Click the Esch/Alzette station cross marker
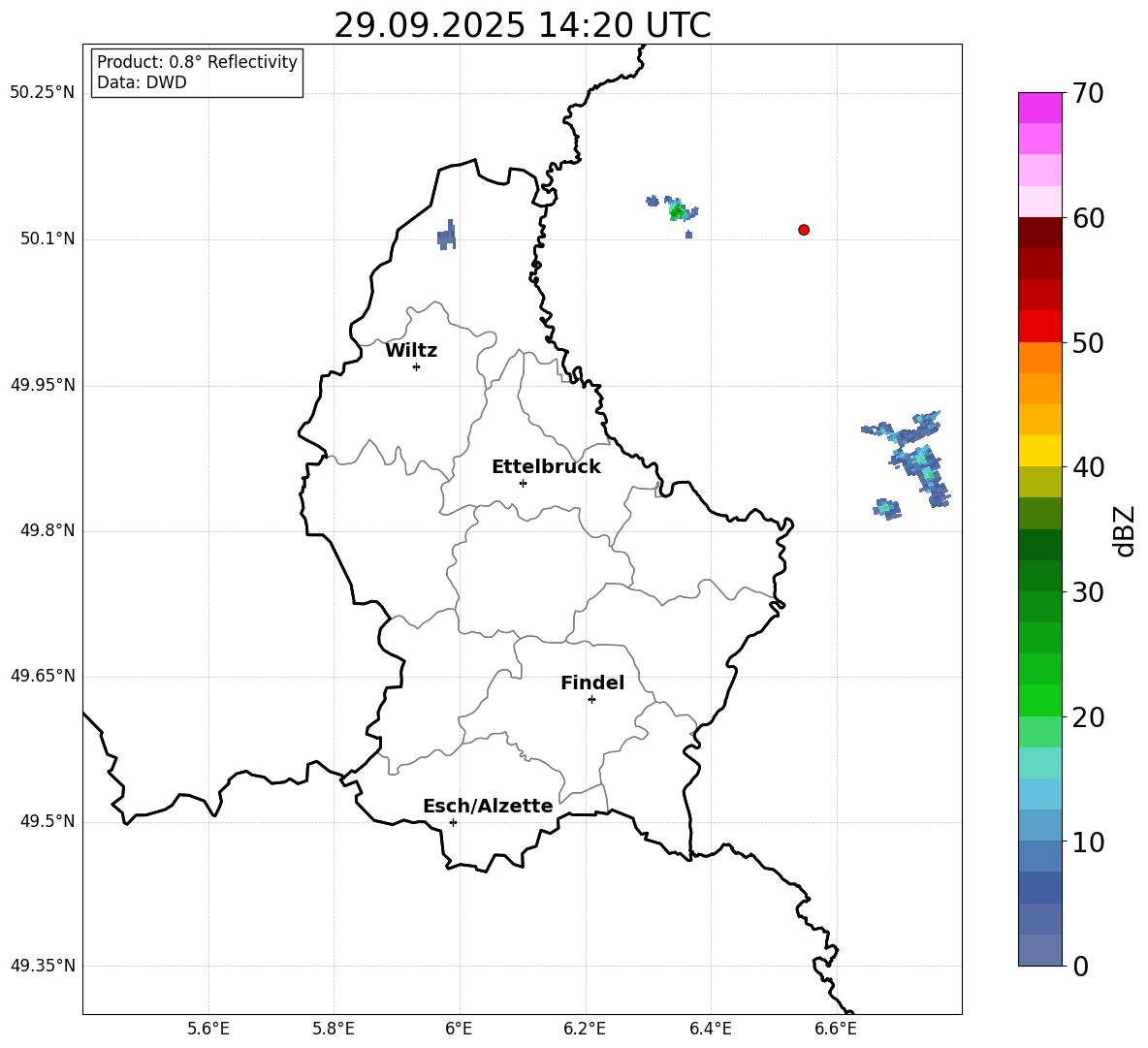This screenshot has height=1048, width=1148. point(453,822)
